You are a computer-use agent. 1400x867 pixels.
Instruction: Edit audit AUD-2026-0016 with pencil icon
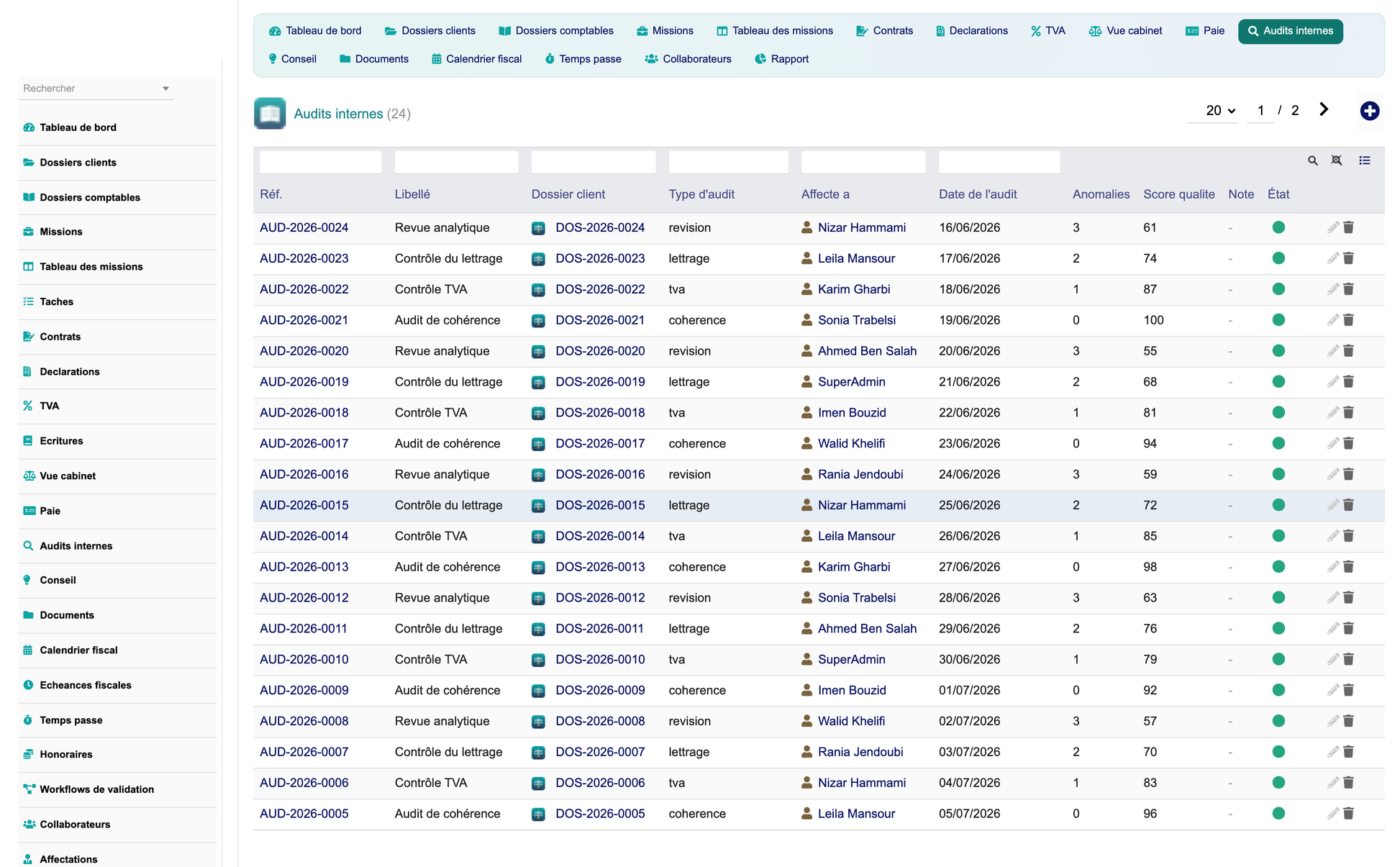click(1332, 474)
